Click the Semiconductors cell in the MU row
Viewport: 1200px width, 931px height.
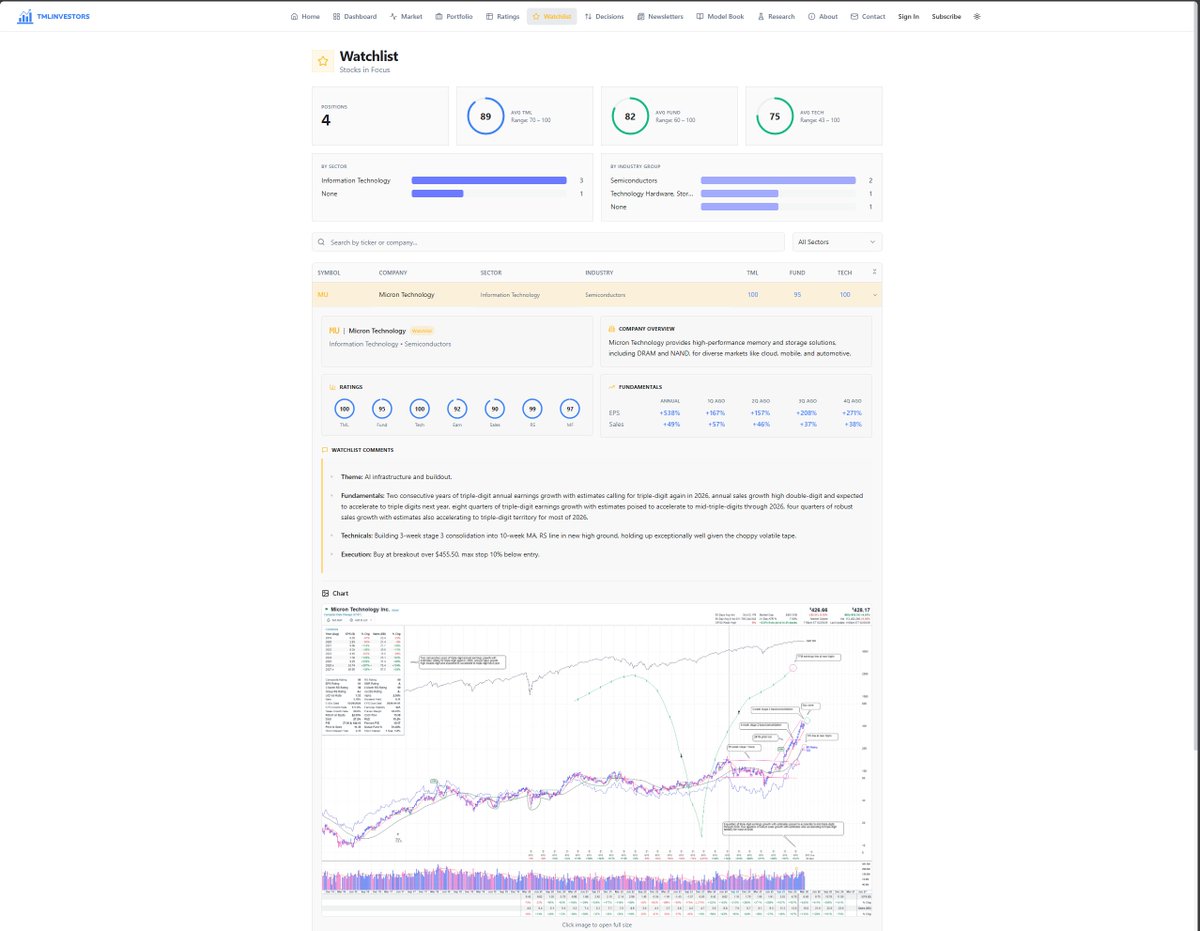tap(605, 295)
